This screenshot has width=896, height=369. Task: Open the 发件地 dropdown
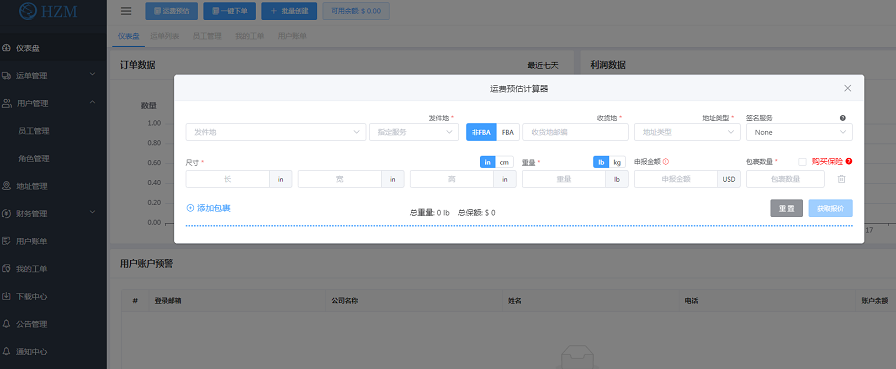275,132
